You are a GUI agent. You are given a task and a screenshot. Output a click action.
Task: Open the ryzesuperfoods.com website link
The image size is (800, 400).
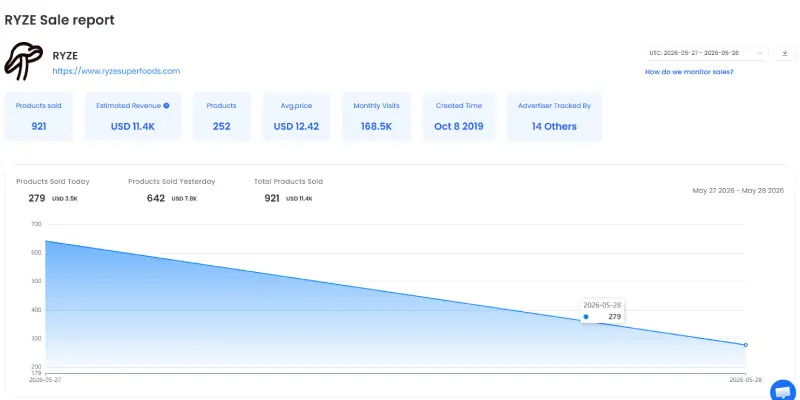[116, 71]
